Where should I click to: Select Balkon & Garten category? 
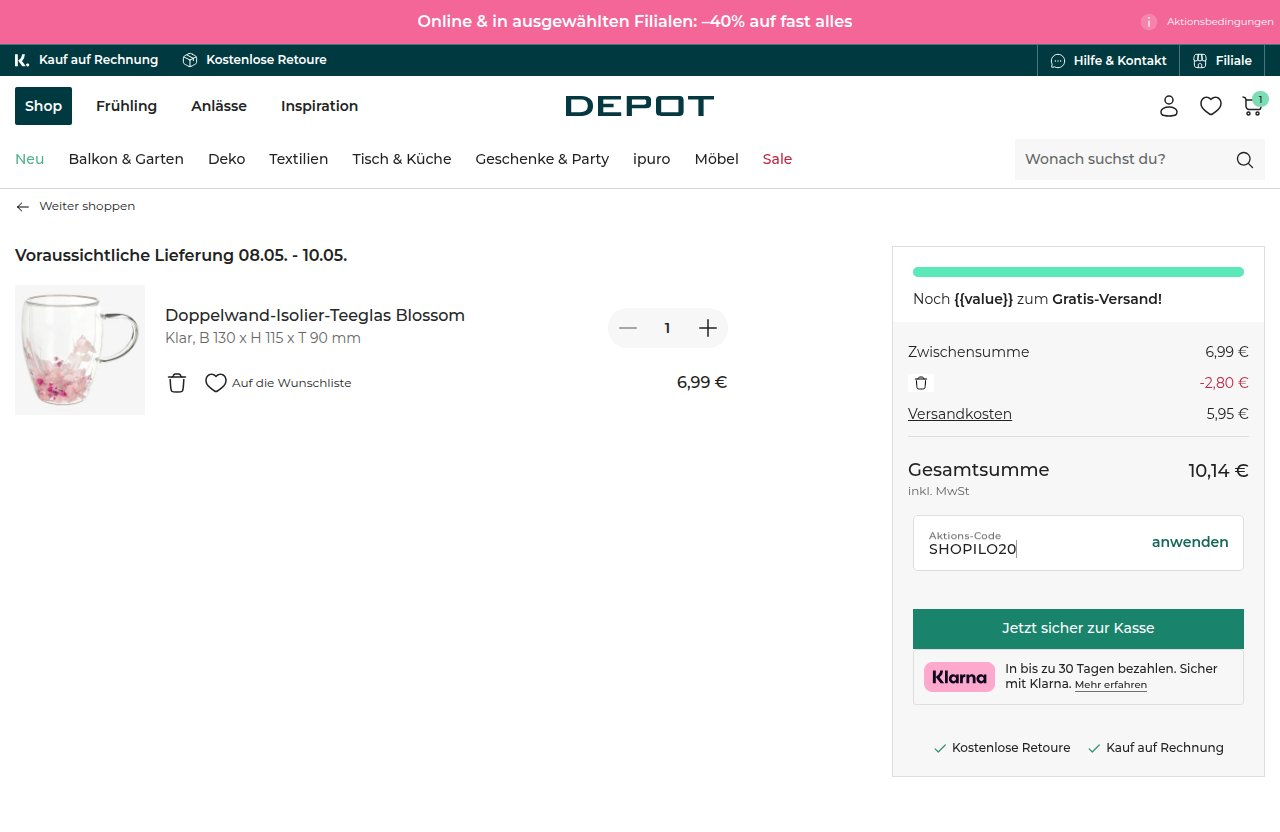pos(126,159)
